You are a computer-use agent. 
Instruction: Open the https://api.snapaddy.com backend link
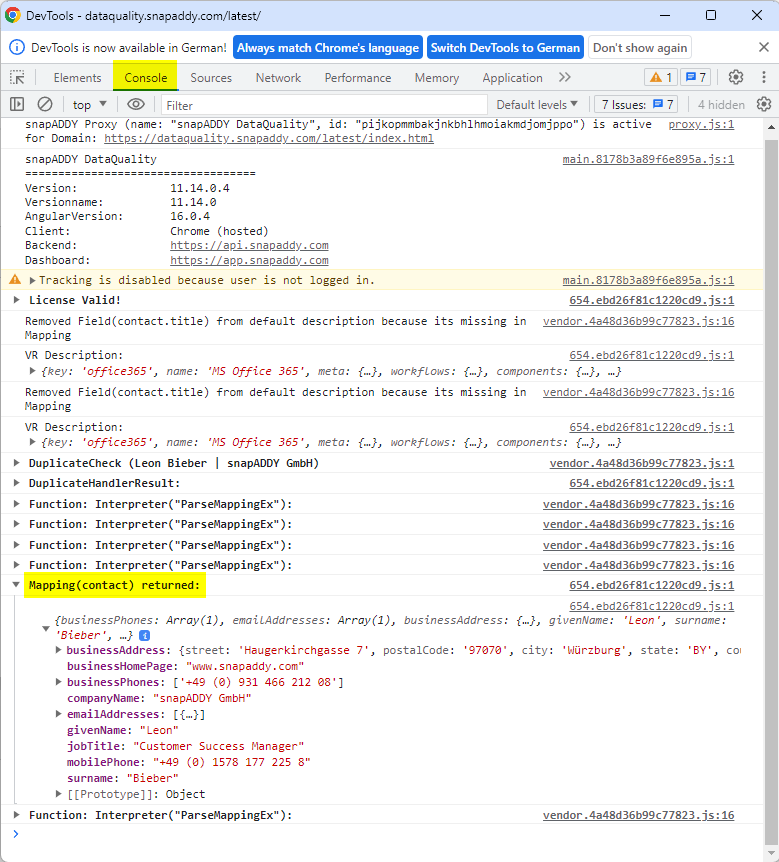tap(249, 246)
